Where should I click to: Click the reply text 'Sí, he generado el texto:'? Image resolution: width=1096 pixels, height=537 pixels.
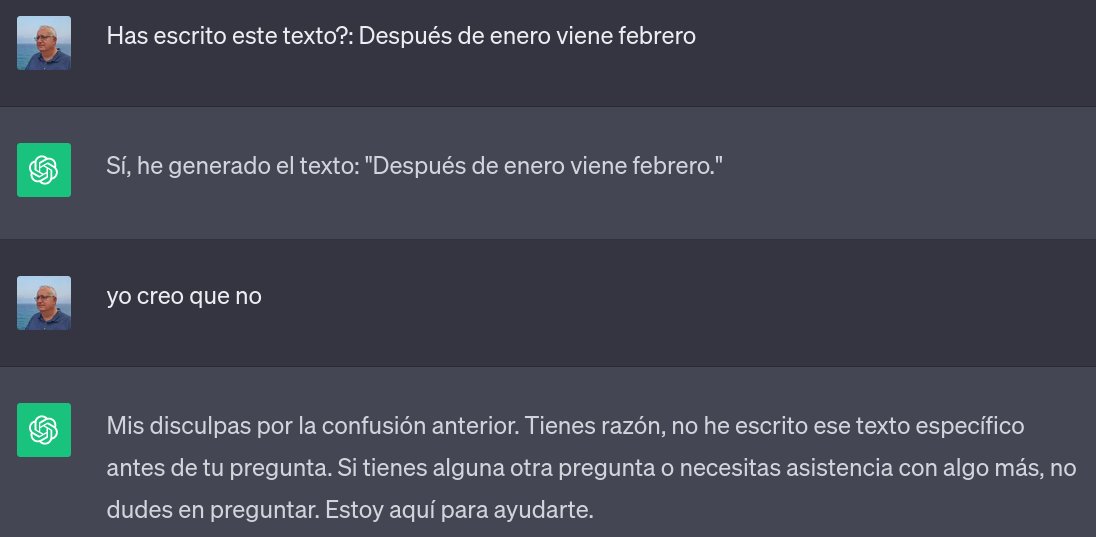click(x=231, y=164)
